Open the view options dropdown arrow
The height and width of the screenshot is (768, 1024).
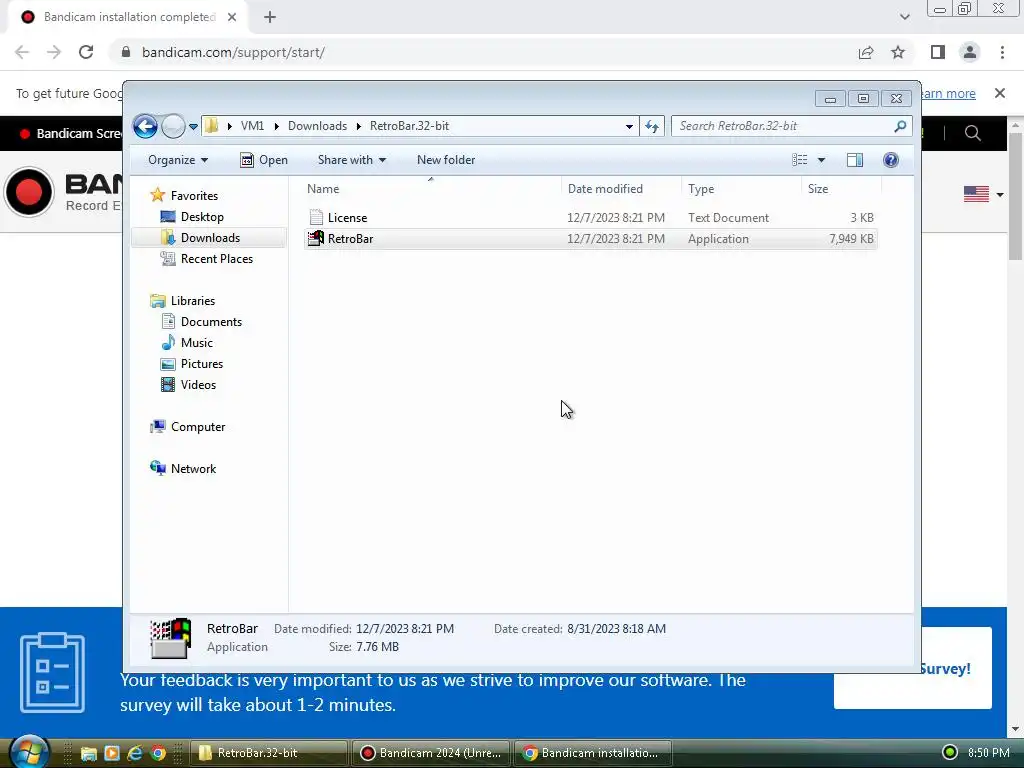[x=822, y=160]
